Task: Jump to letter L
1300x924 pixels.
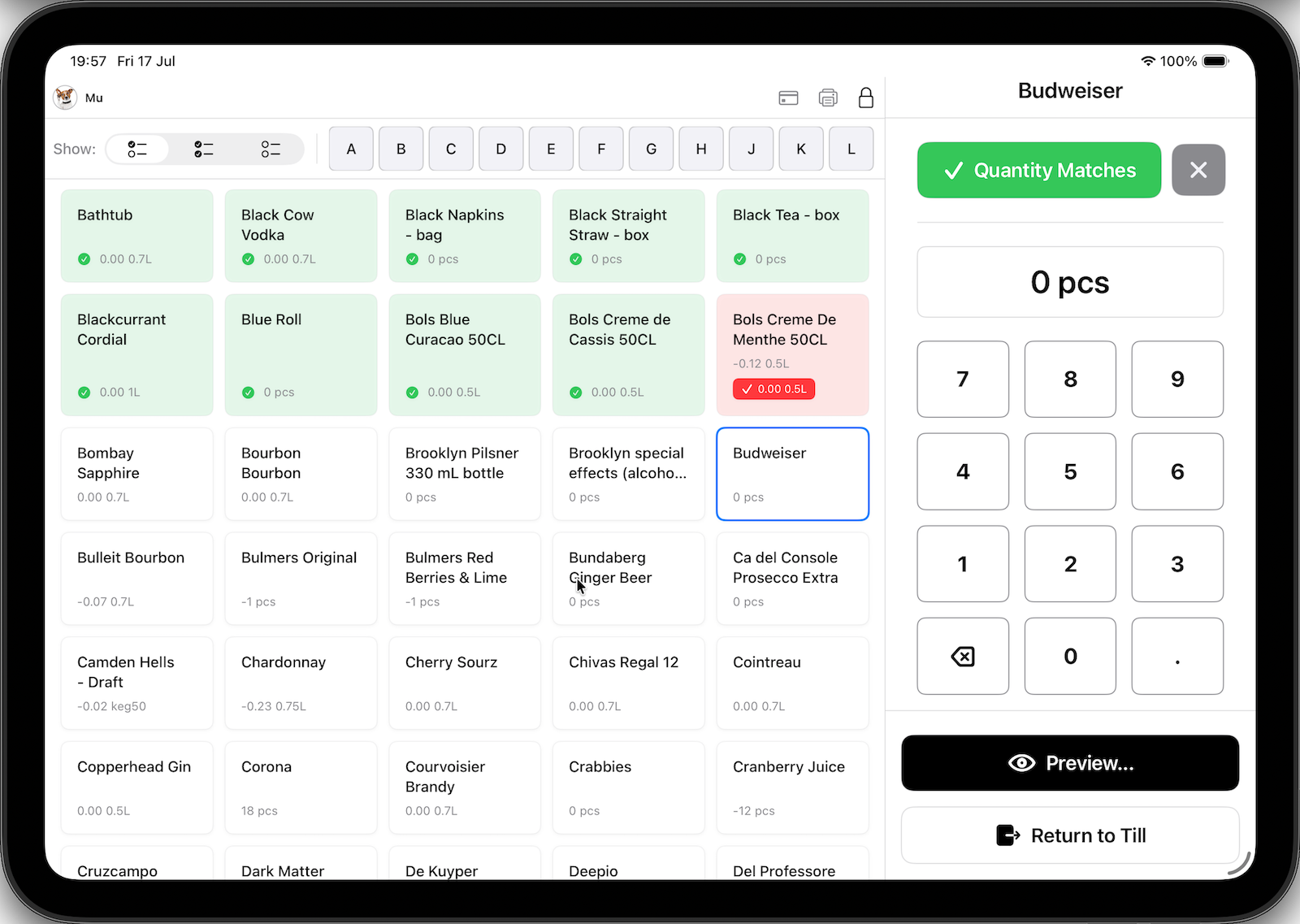Action: tap(851, 149)
